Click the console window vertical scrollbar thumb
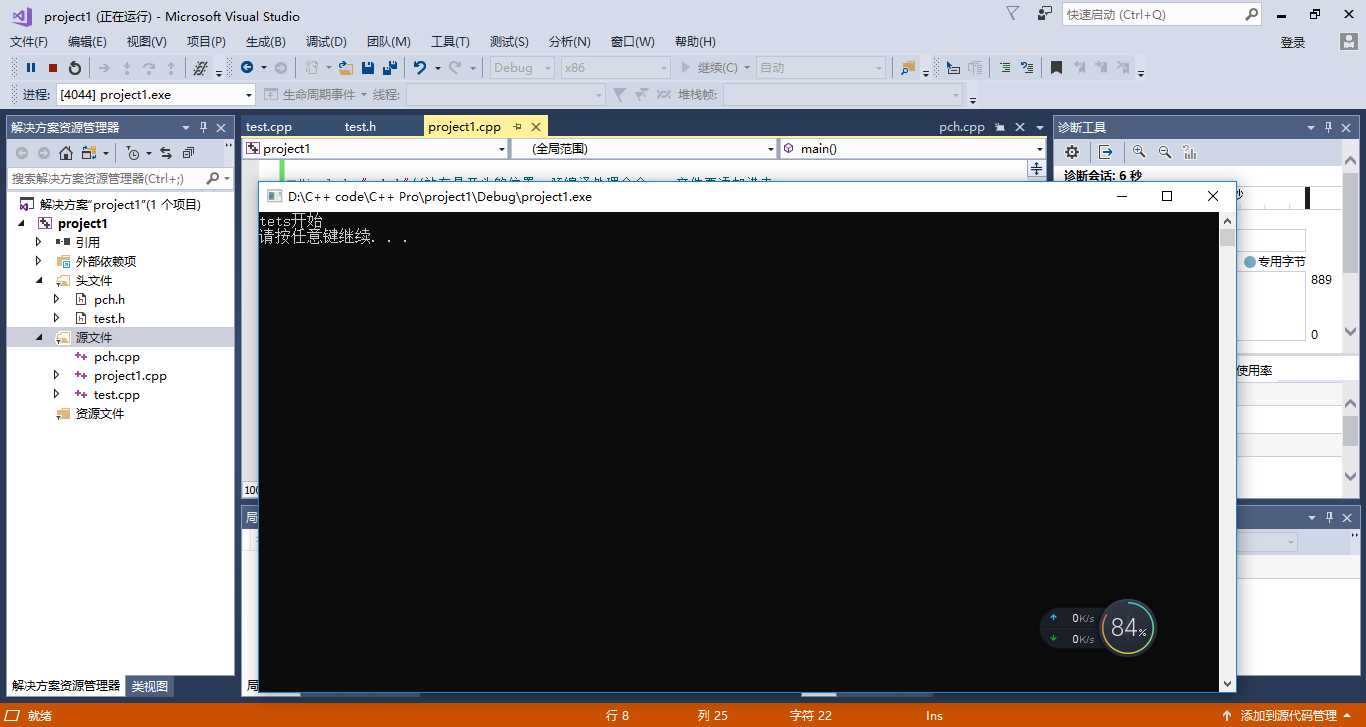This screenshot has width=1366, height=727. 1227,237
